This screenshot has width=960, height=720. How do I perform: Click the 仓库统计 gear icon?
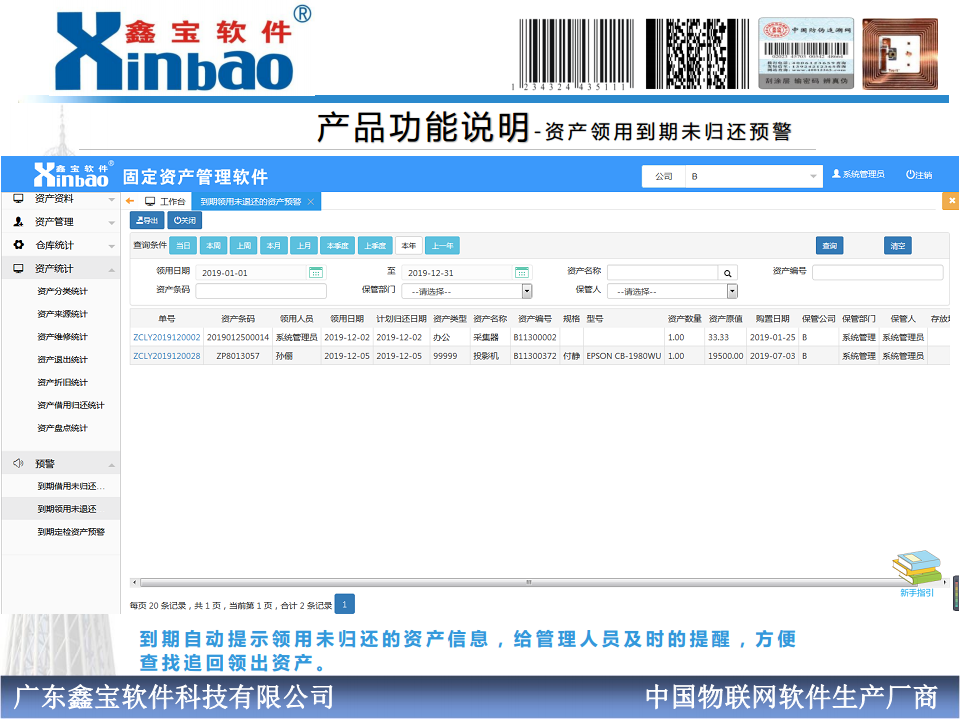tap(18, 244)
